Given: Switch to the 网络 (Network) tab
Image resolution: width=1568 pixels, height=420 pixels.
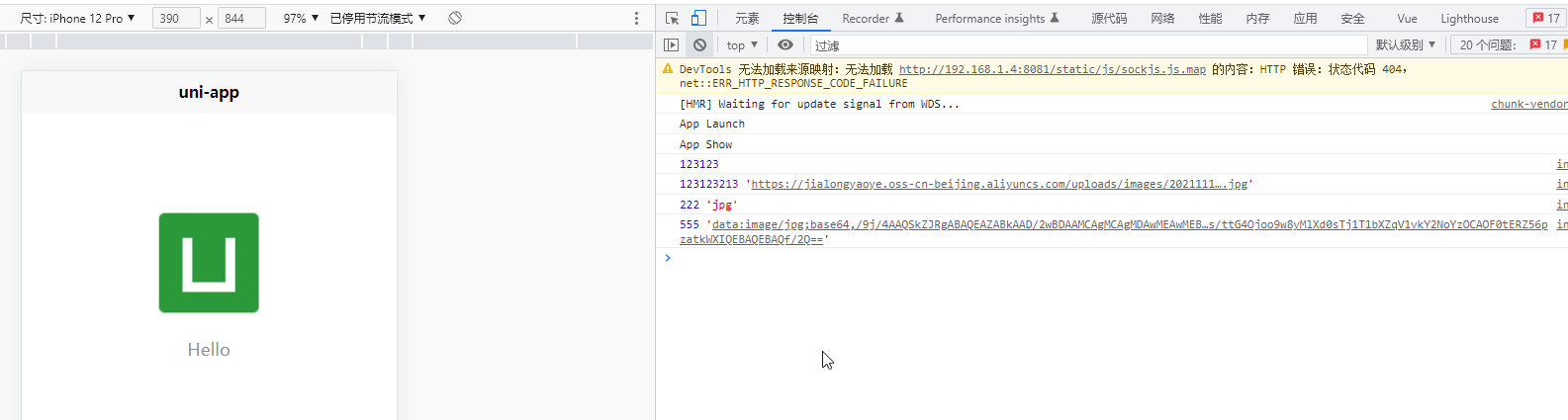Looking at the screenshot, I should pos(1162,18).
